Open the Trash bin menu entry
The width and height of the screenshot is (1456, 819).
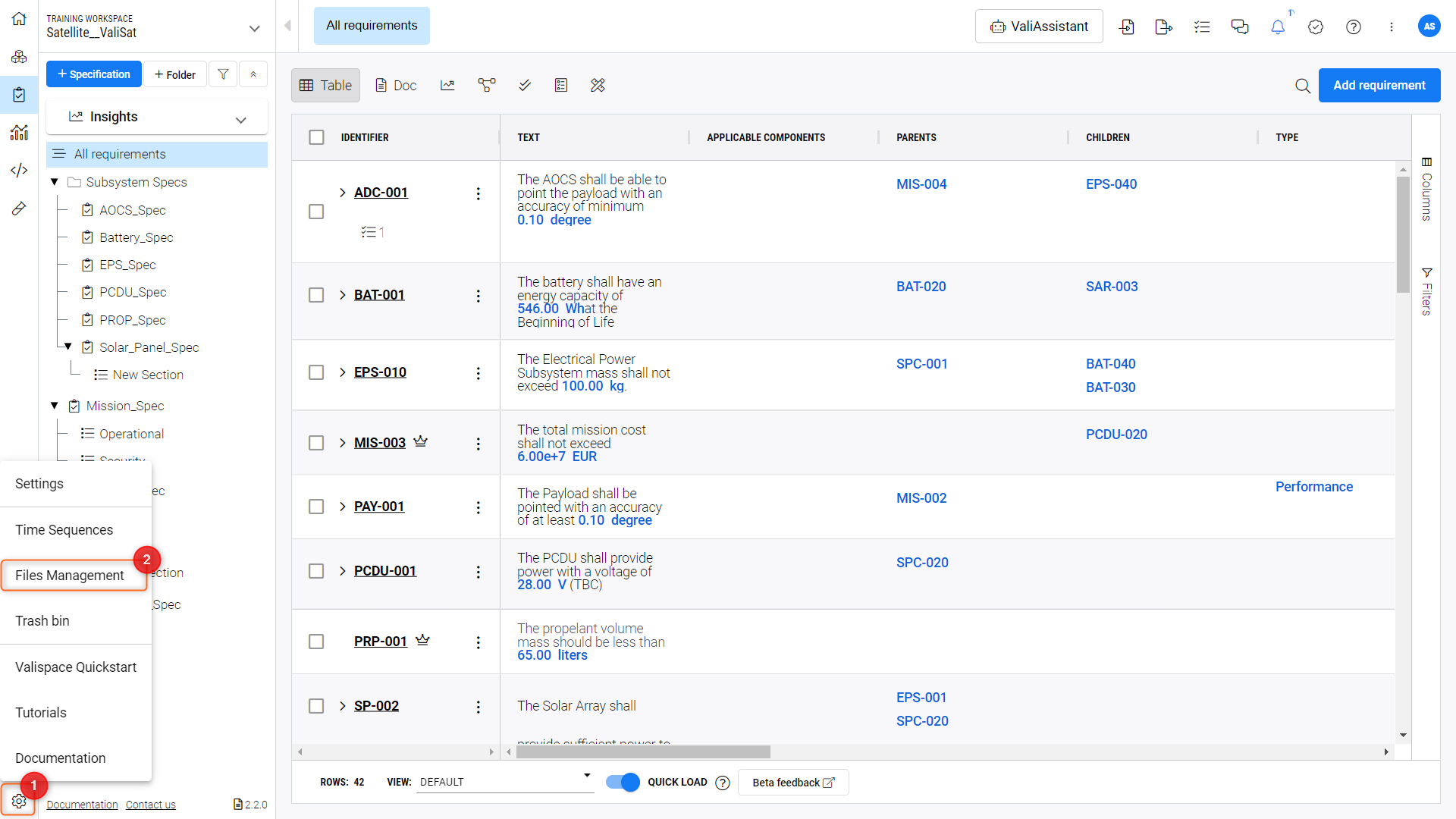tap(42, 621)
